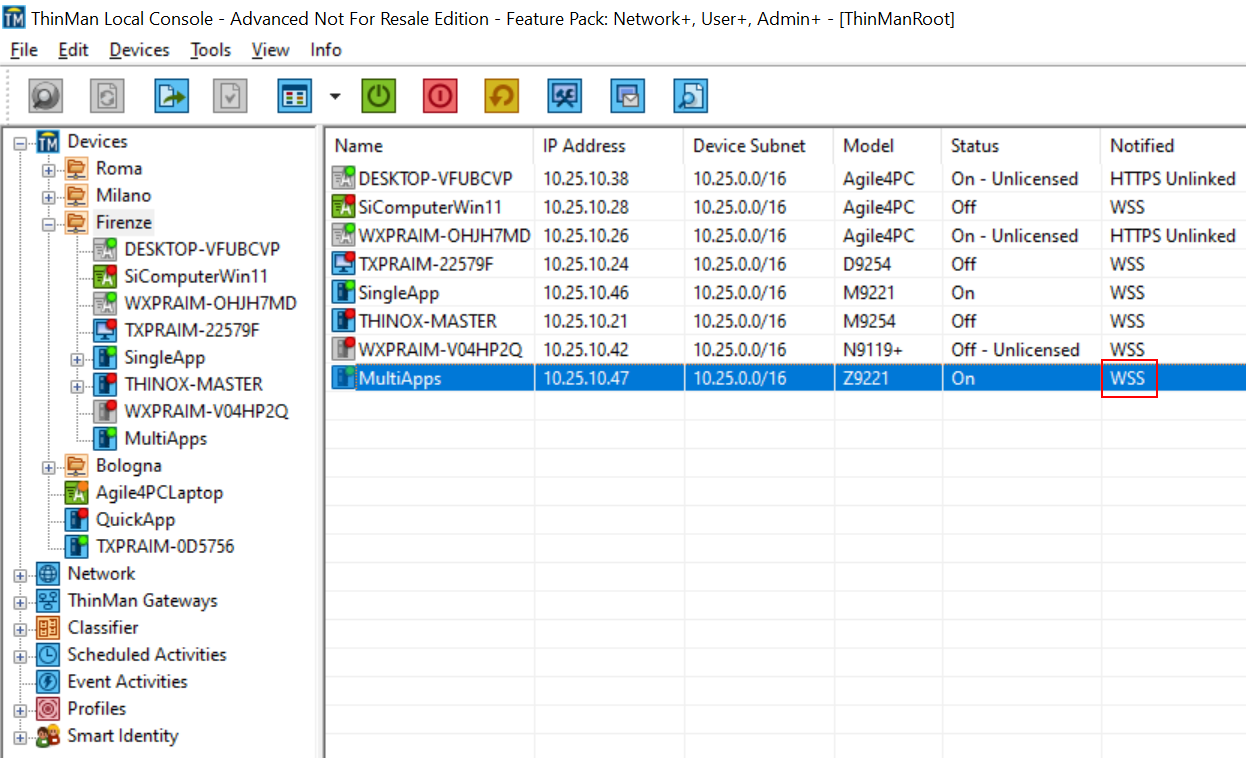The width and height of the screenshot is (1246, 758).
Task: Click the WXPRAIM-OHJH7MD row icon in list
Action: pyautogui.click(x=344, y=235)
